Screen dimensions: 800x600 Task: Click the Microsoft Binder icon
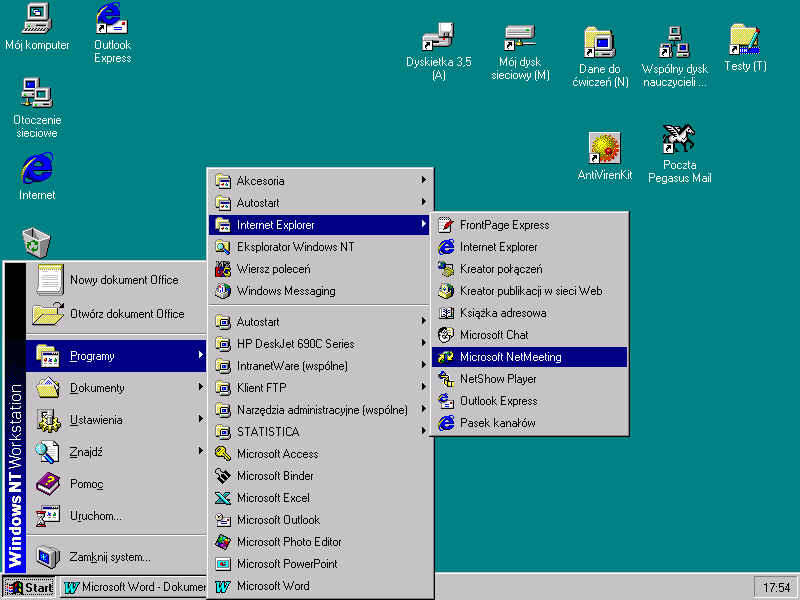coord(223,476)
